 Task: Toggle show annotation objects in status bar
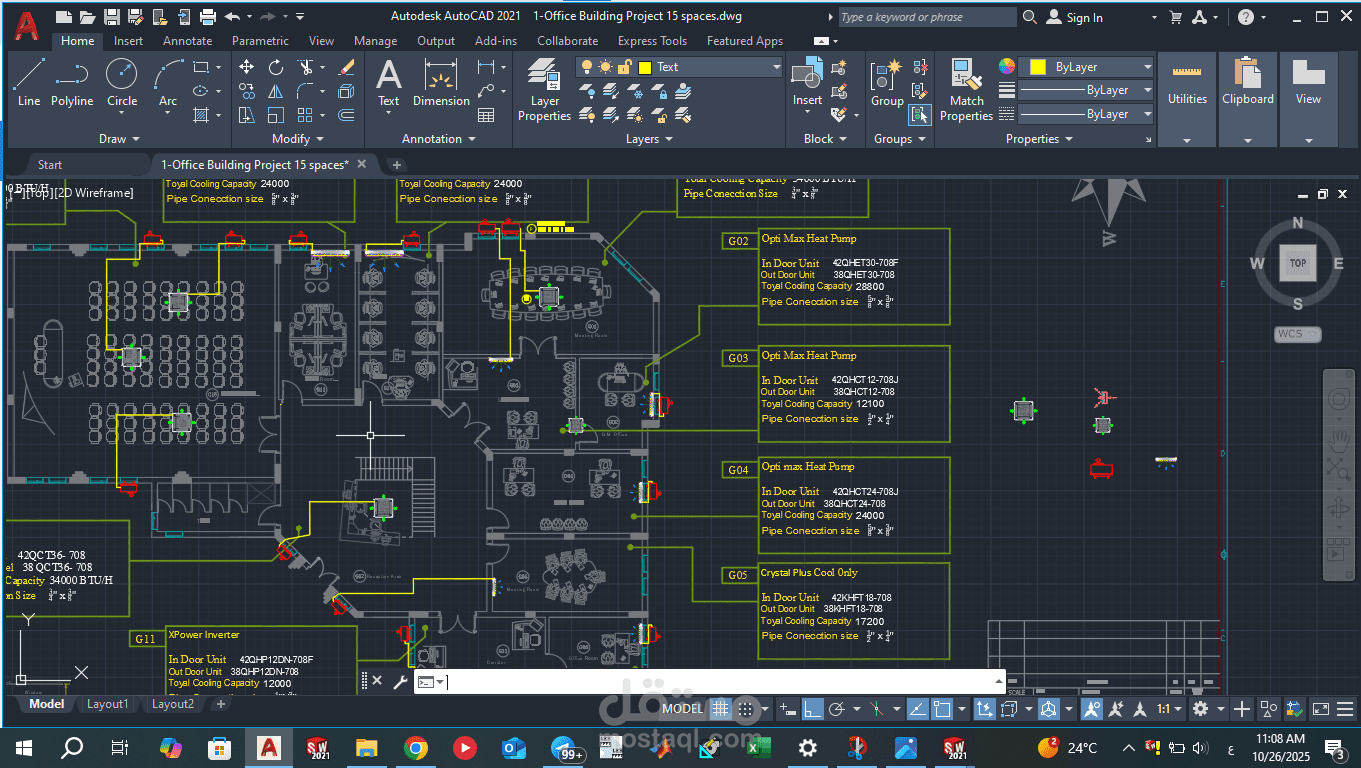[x=1091, y=709]
